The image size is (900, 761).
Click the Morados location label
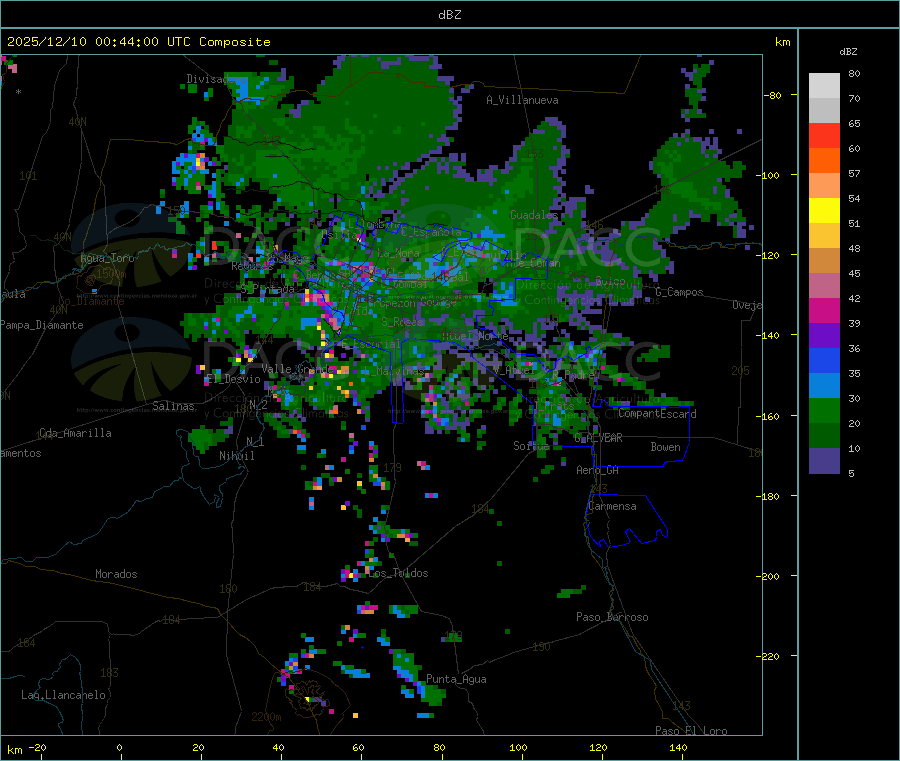[116, 574]
